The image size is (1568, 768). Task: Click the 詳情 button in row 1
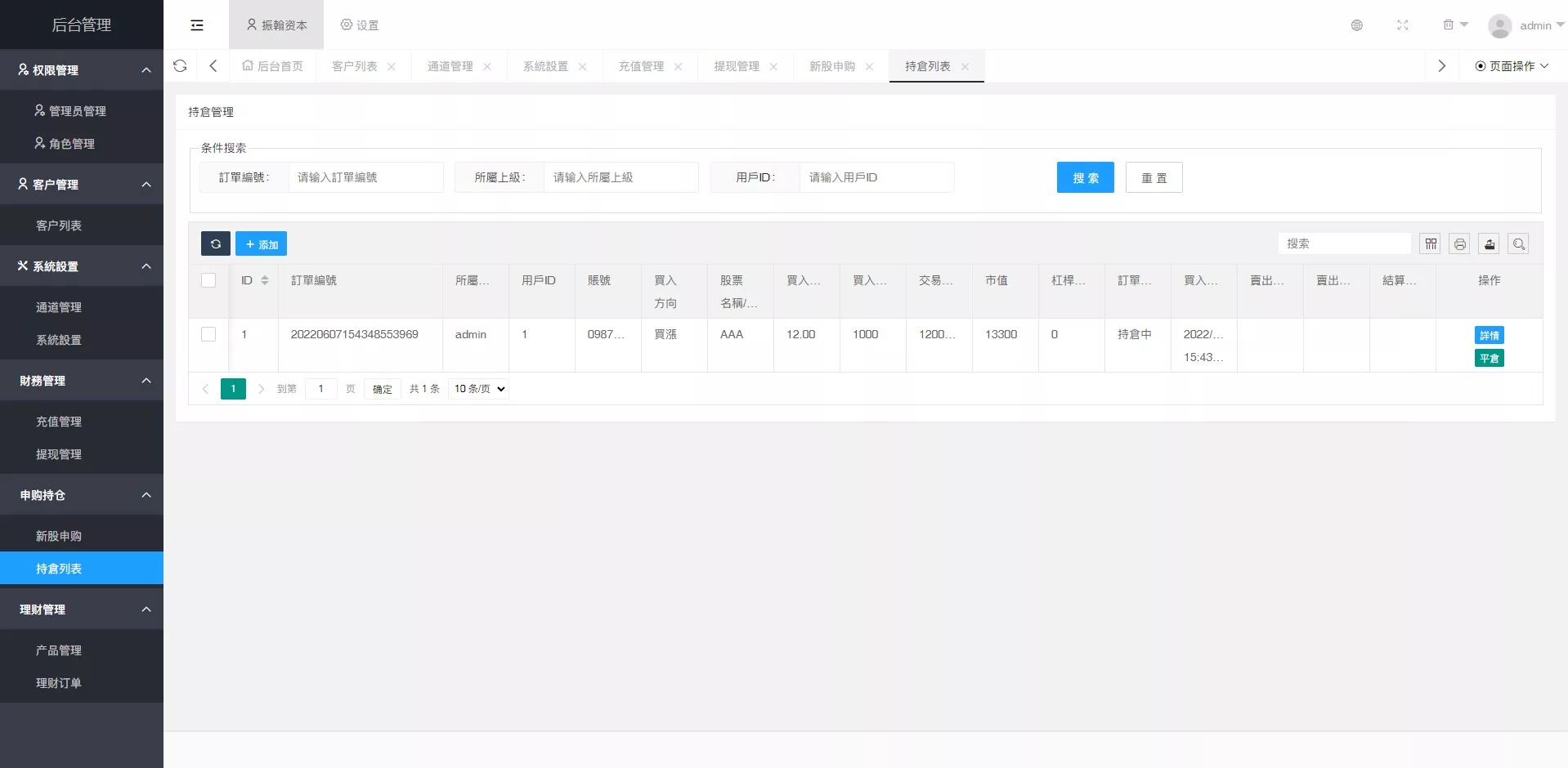tap(1490, 335)
